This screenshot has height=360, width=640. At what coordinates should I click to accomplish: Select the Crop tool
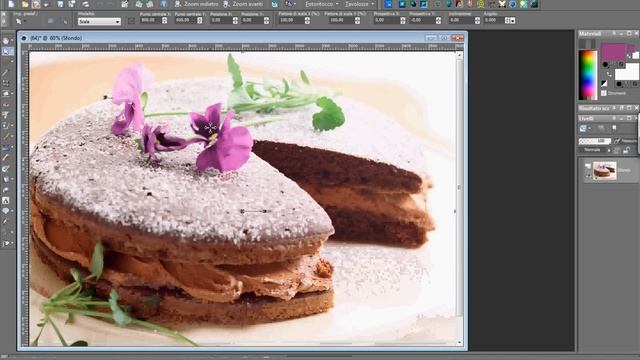(x=6, y=83)
